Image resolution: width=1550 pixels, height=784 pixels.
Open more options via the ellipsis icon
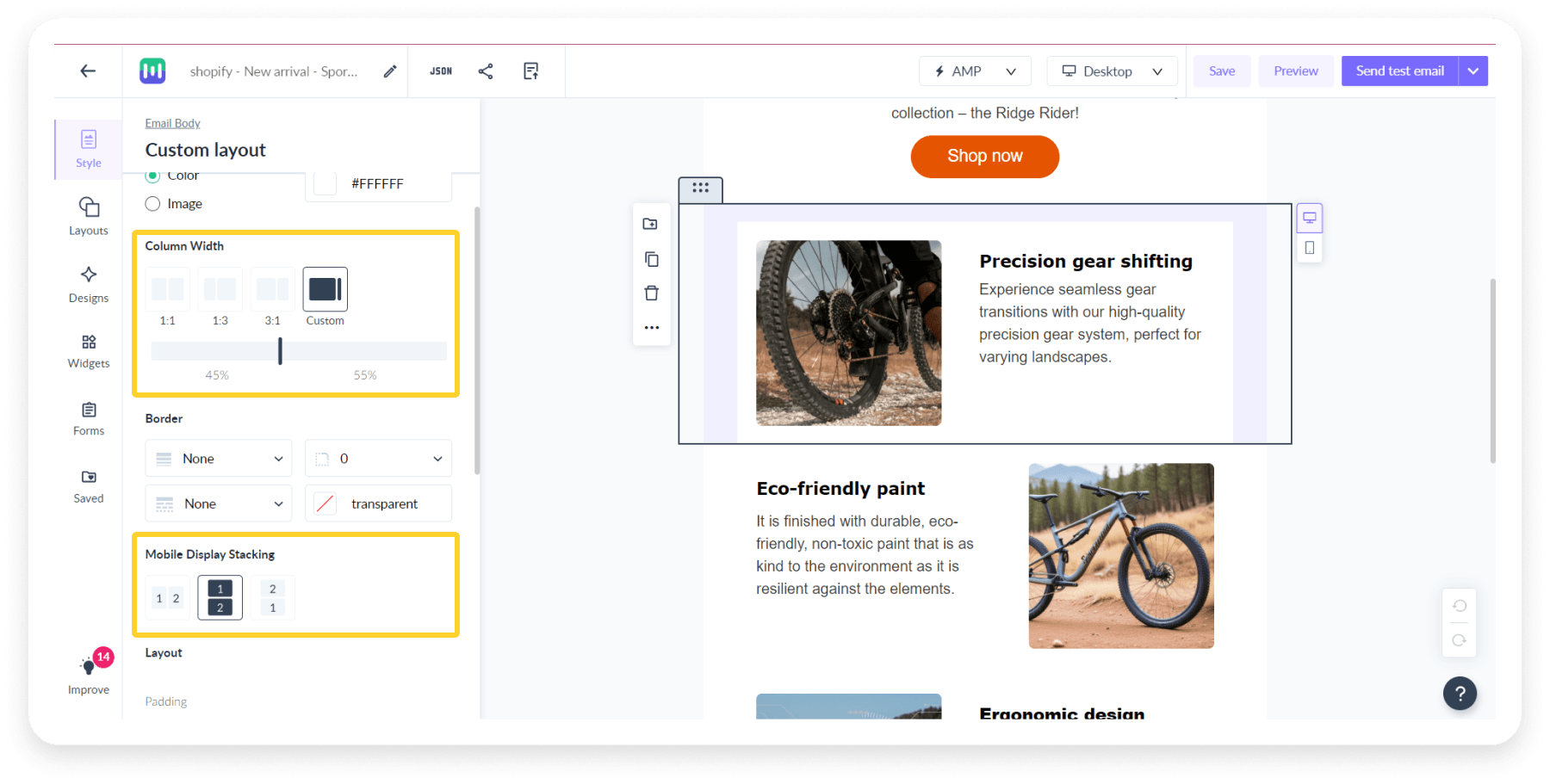coord(652,327)
